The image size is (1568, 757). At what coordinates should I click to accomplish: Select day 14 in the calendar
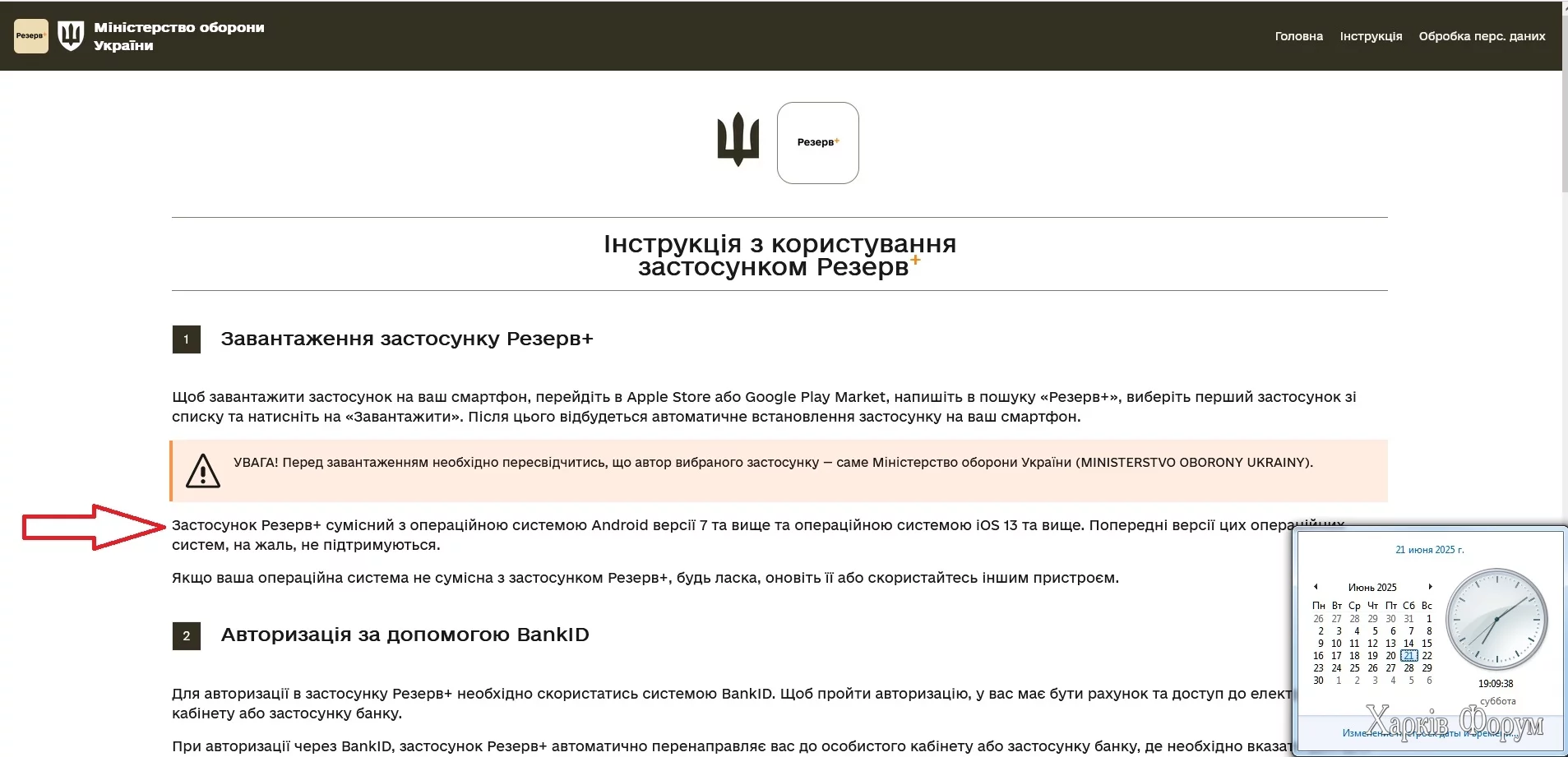(x=1409, y=644)
